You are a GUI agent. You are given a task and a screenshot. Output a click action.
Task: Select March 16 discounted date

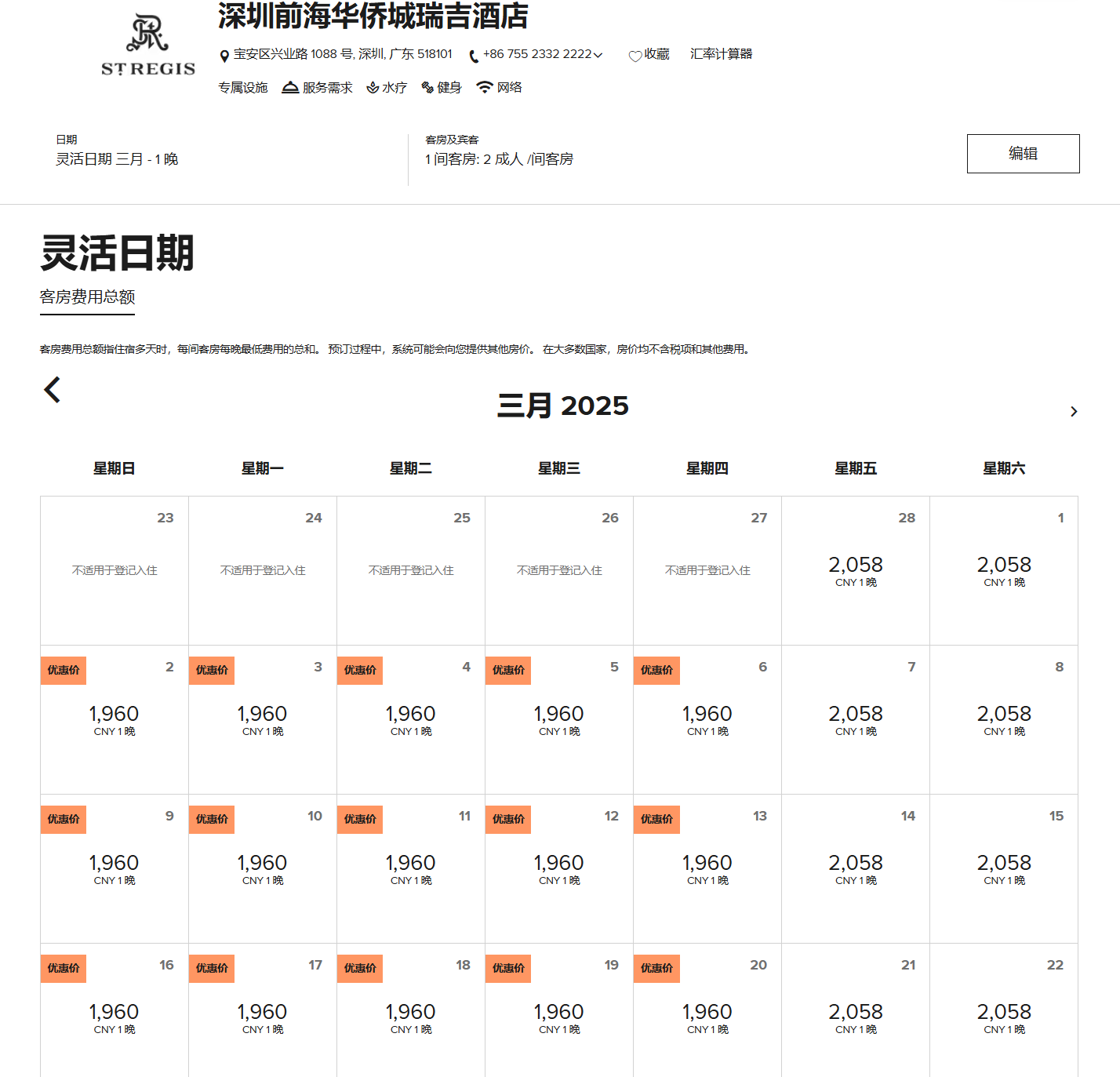point(115,1010)
